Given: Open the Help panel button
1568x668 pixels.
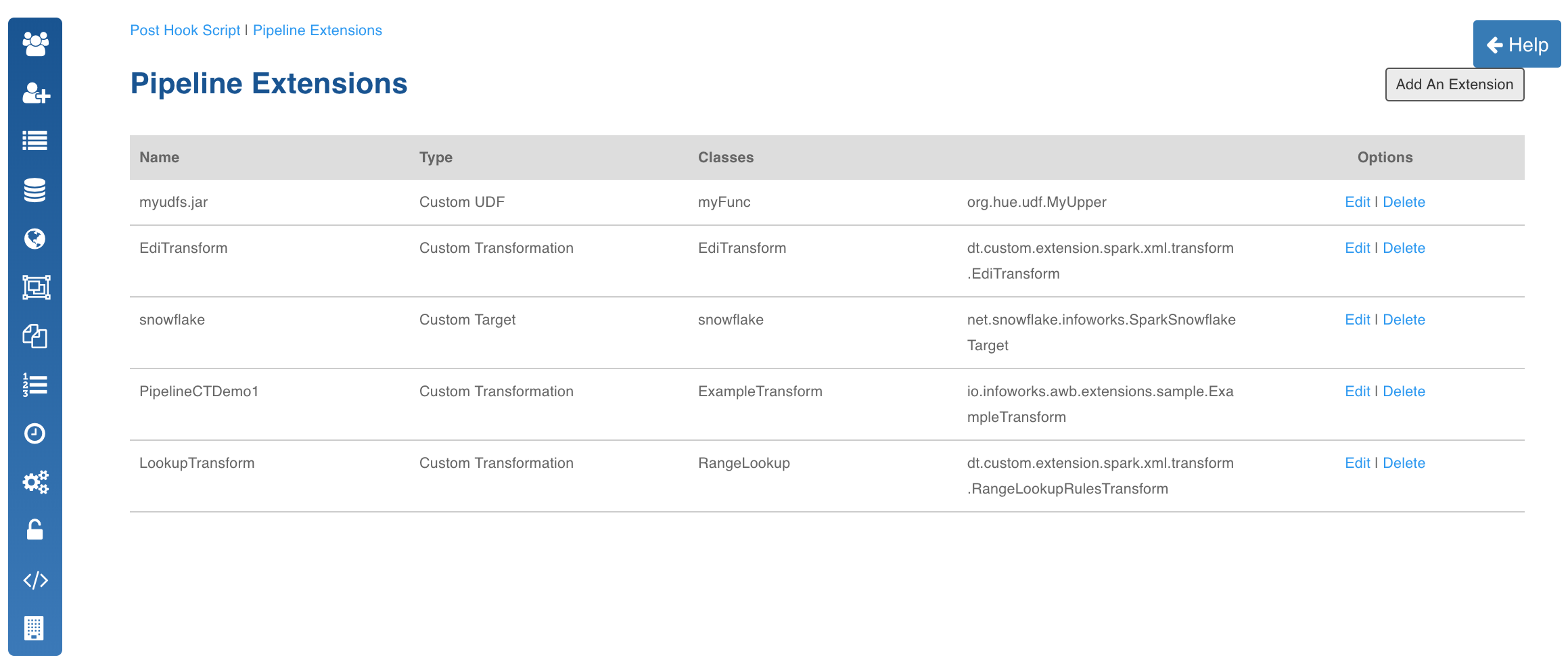Looking at the screenshot, I should (1517, 45).
